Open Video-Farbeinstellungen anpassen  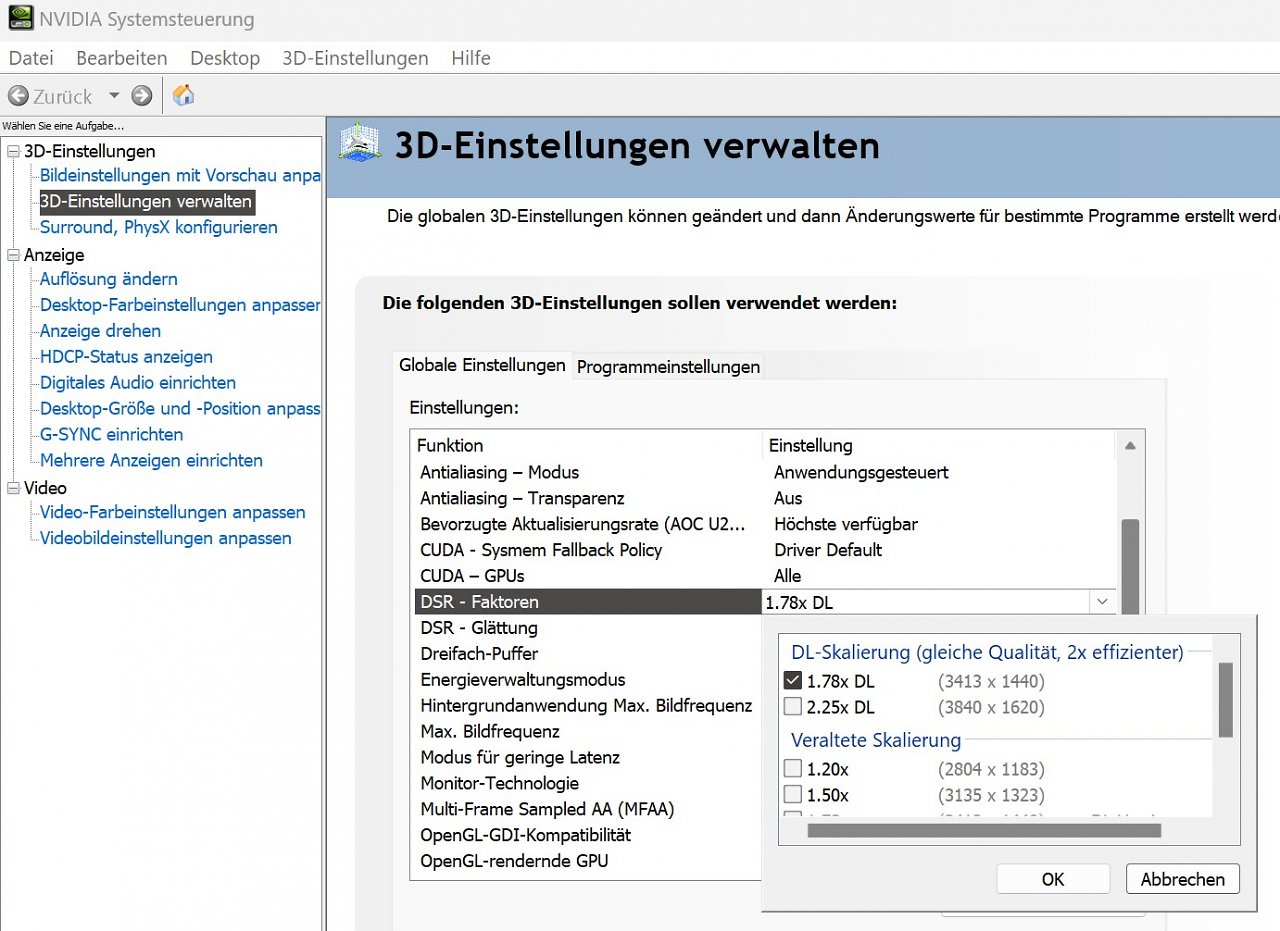173,512
